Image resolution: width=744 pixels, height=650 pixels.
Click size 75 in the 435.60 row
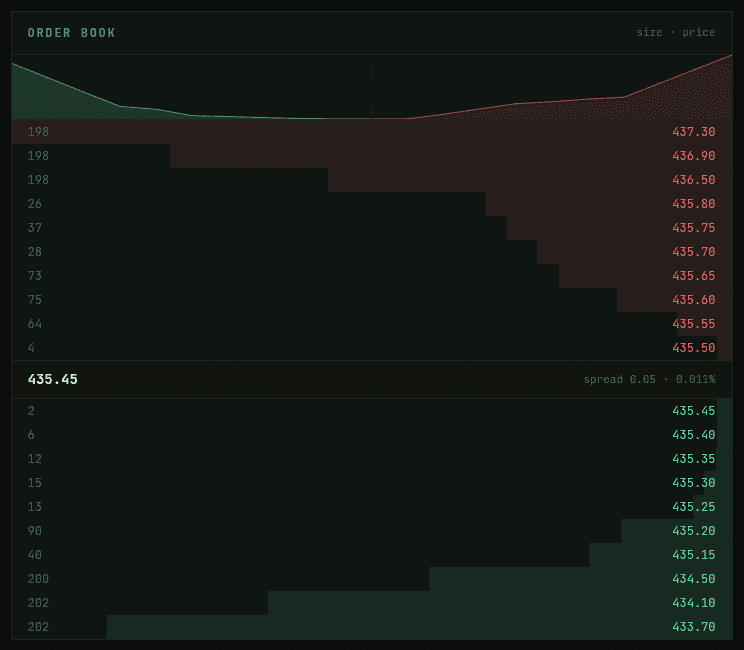[35, 300]
